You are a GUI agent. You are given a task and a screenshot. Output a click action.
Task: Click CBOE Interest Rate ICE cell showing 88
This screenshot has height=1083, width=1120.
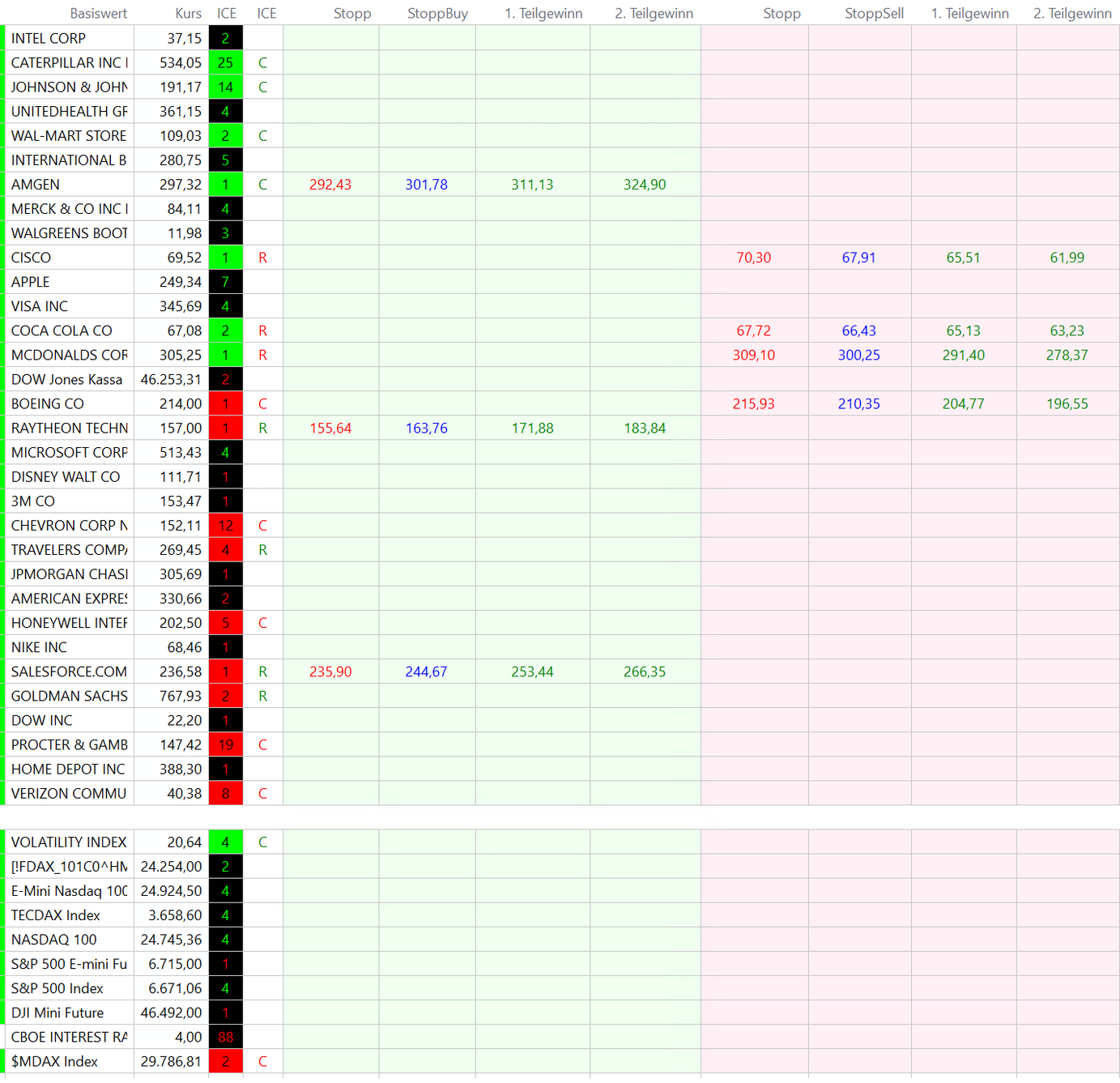tap(225, 1038)
